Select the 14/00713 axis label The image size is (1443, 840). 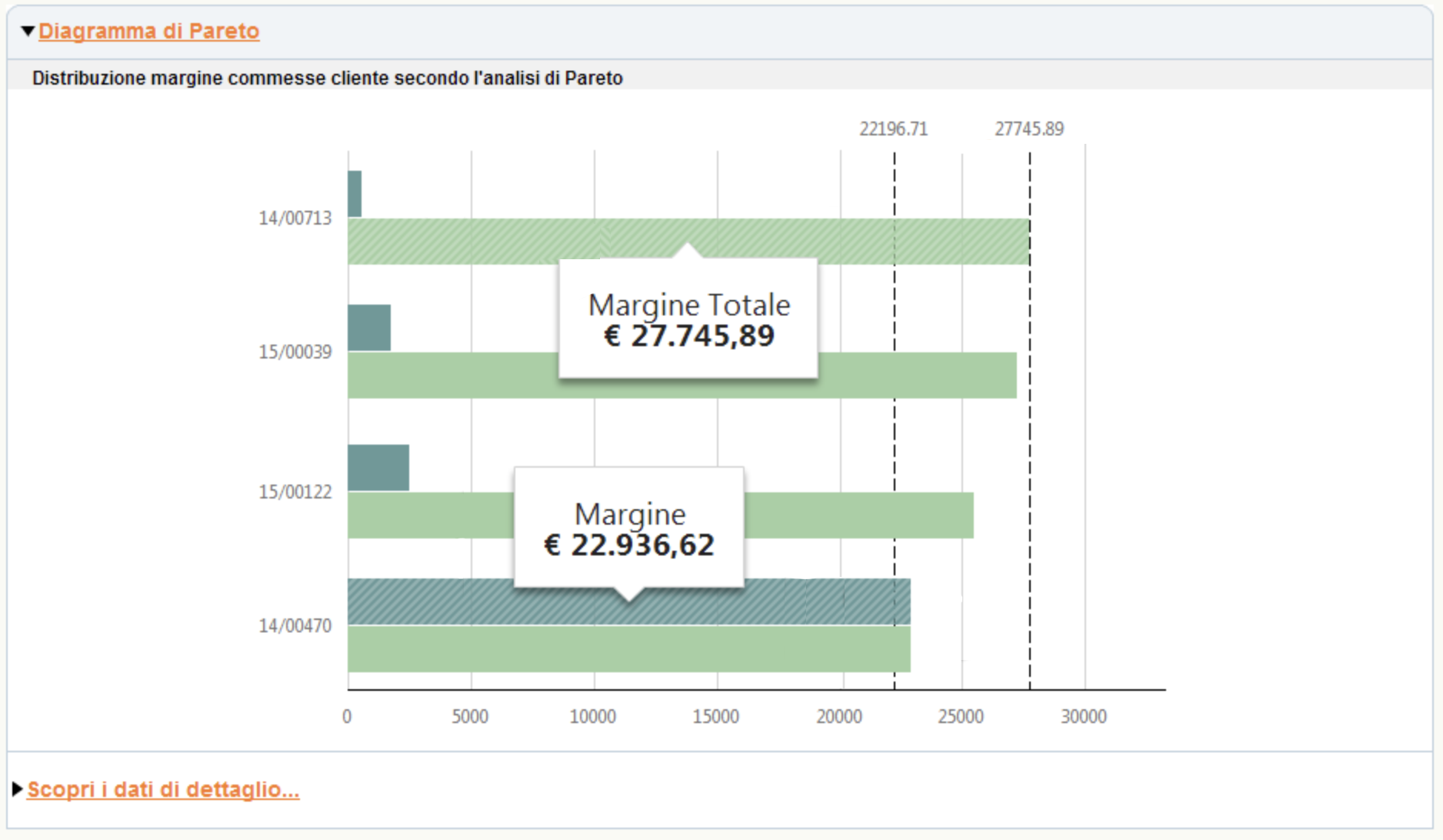pyautogui.click(x=295, y=218)
